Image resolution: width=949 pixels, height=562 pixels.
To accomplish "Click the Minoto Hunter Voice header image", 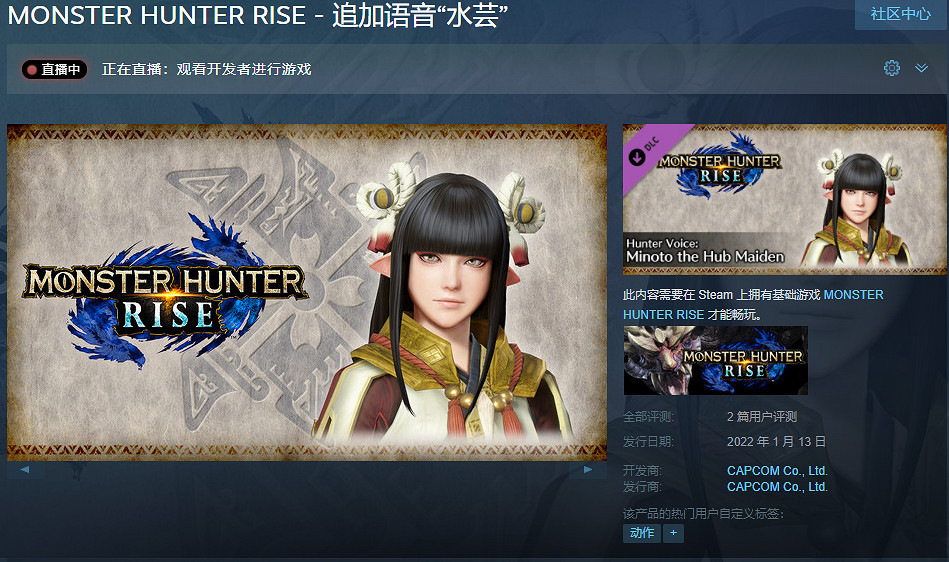I will [784, 199].
